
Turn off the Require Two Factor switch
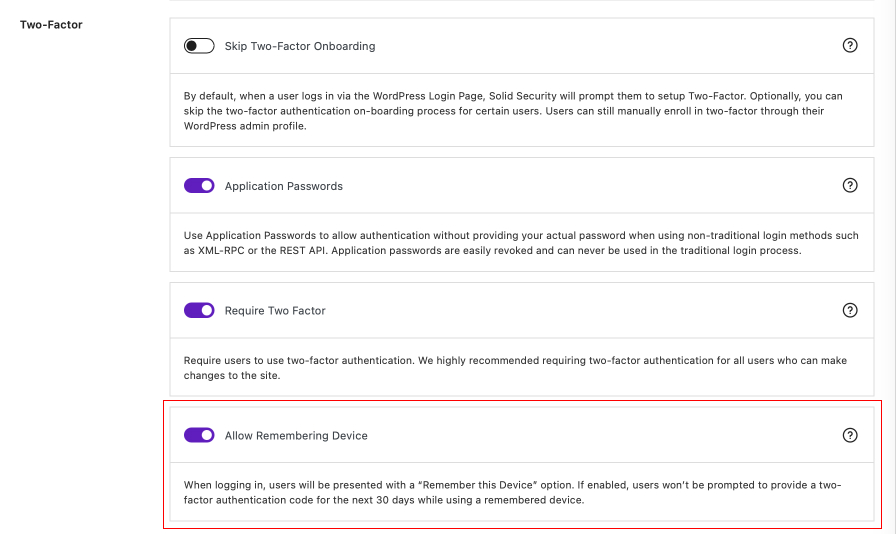(199, 311)
